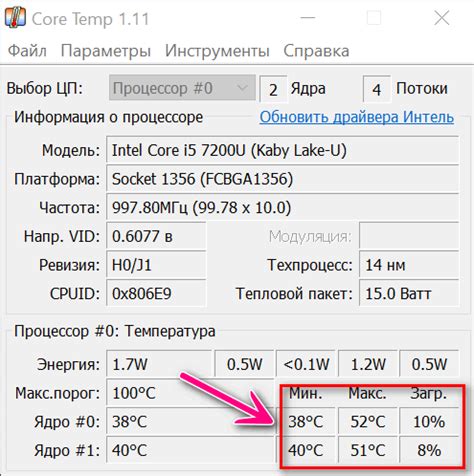The height and width of the screenshot is (476, 474).
Task: Click the Платформа: label
Action: click(57, 179)
